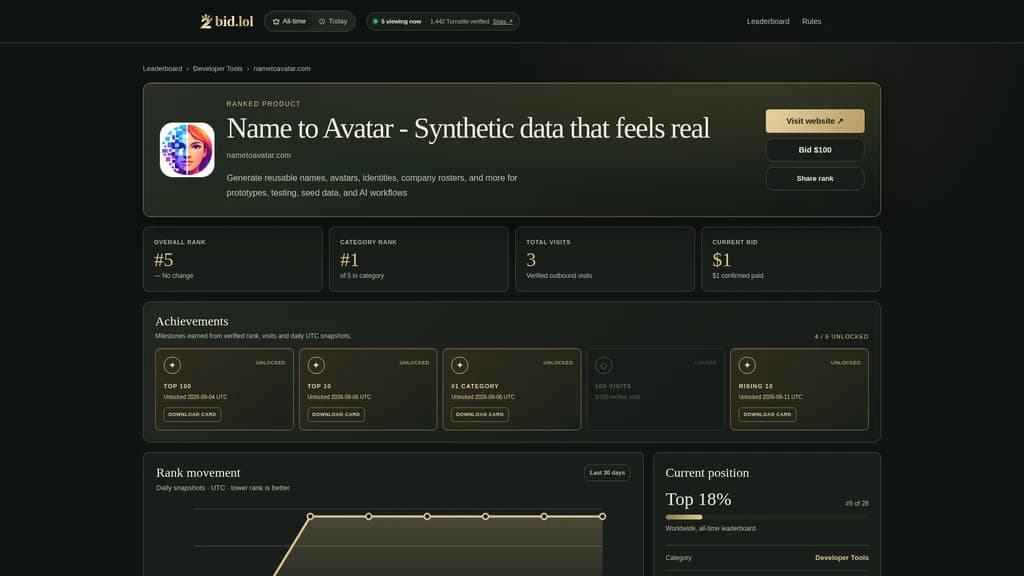Click the Share rank button
1024x576 pixels.
pyautogui.click(x=815, y=178)
